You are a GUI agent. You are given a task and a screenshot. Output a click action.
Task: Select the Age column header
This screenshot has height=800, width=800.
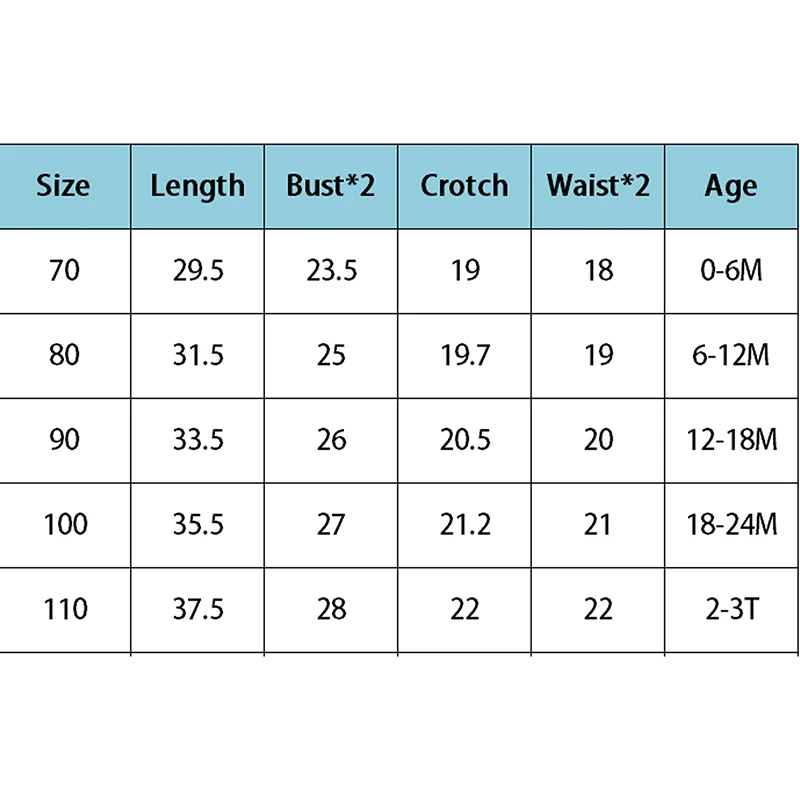pyautogui.click(x=731, y=186)
